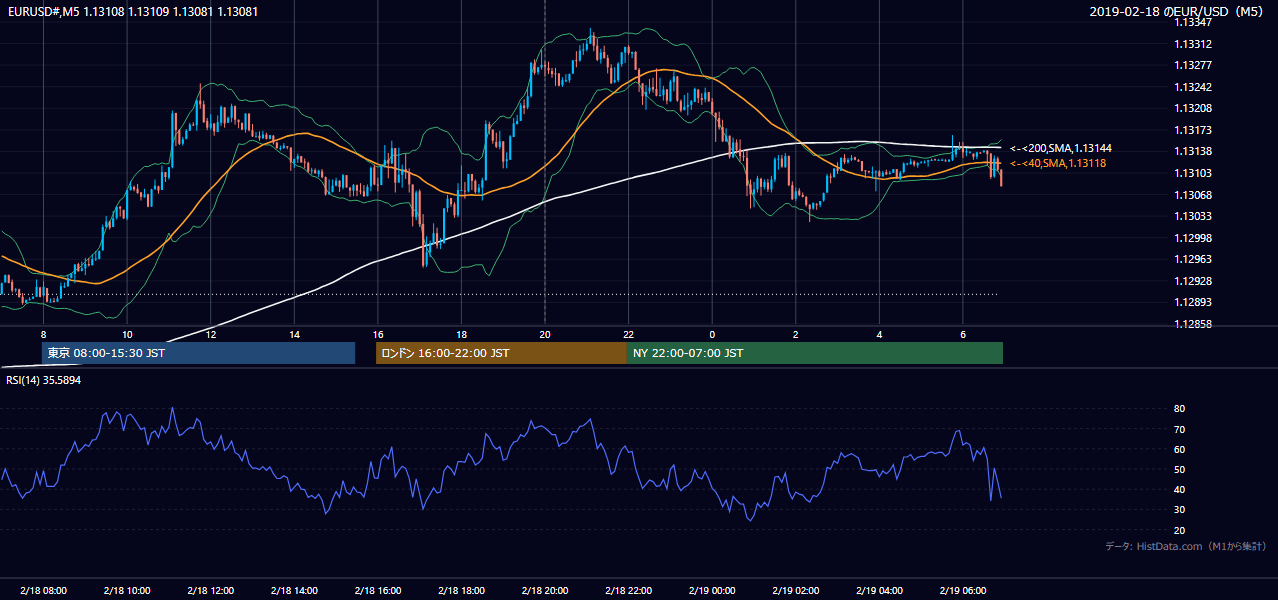This screenshot has height=600, width=1278.
Task: Click the RSI 60 level label
Action: tap(1179, 449)
